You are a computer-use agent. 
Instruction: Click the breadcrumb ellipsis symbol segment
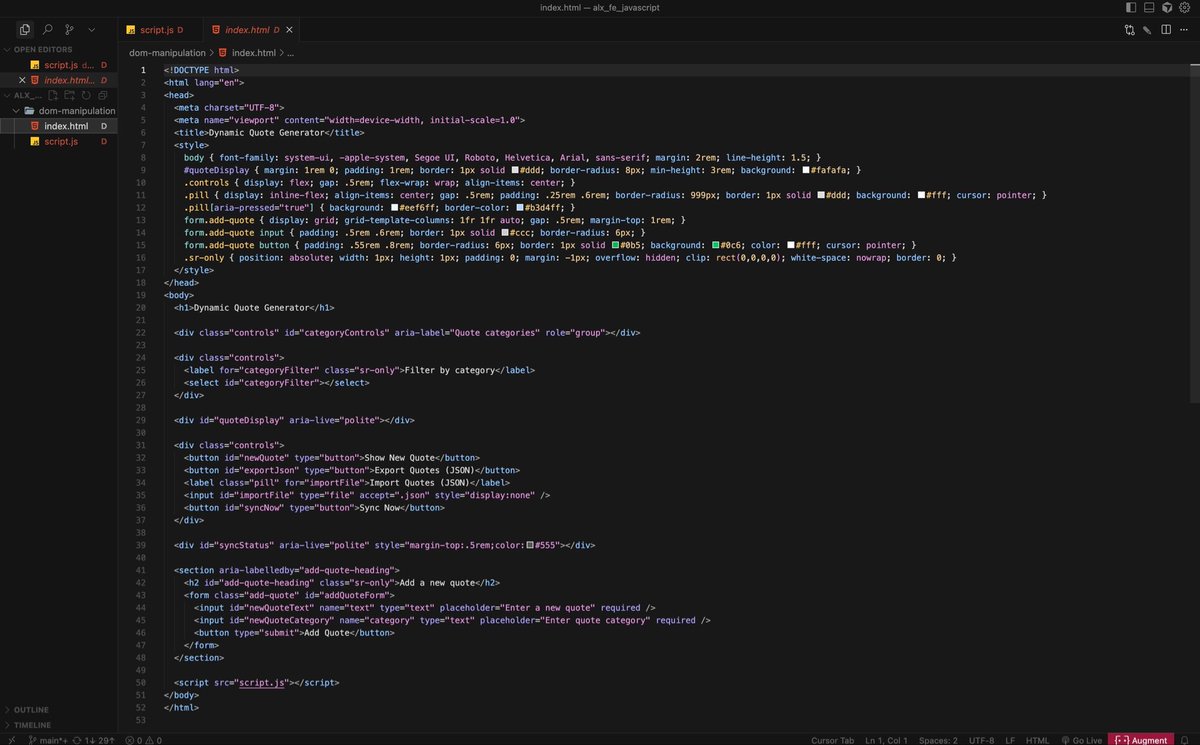point(291,52)
